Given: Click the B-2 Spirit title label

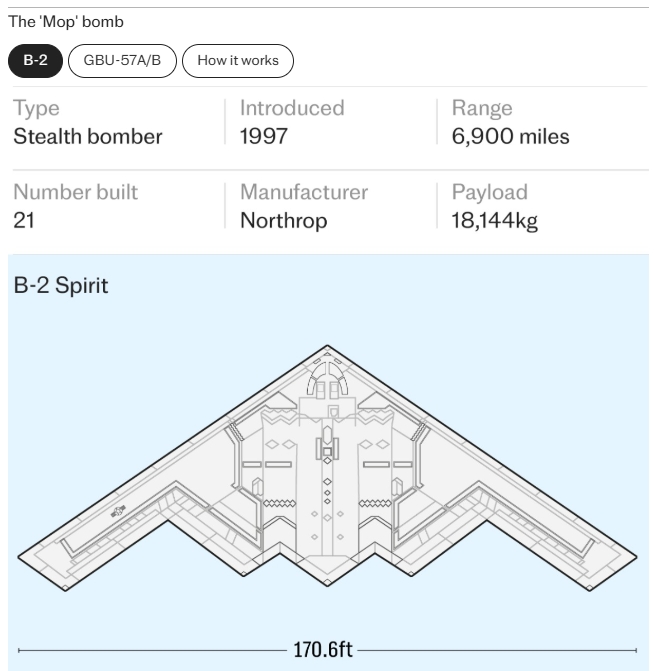Looking at the screenshot, I should (61, 285).
